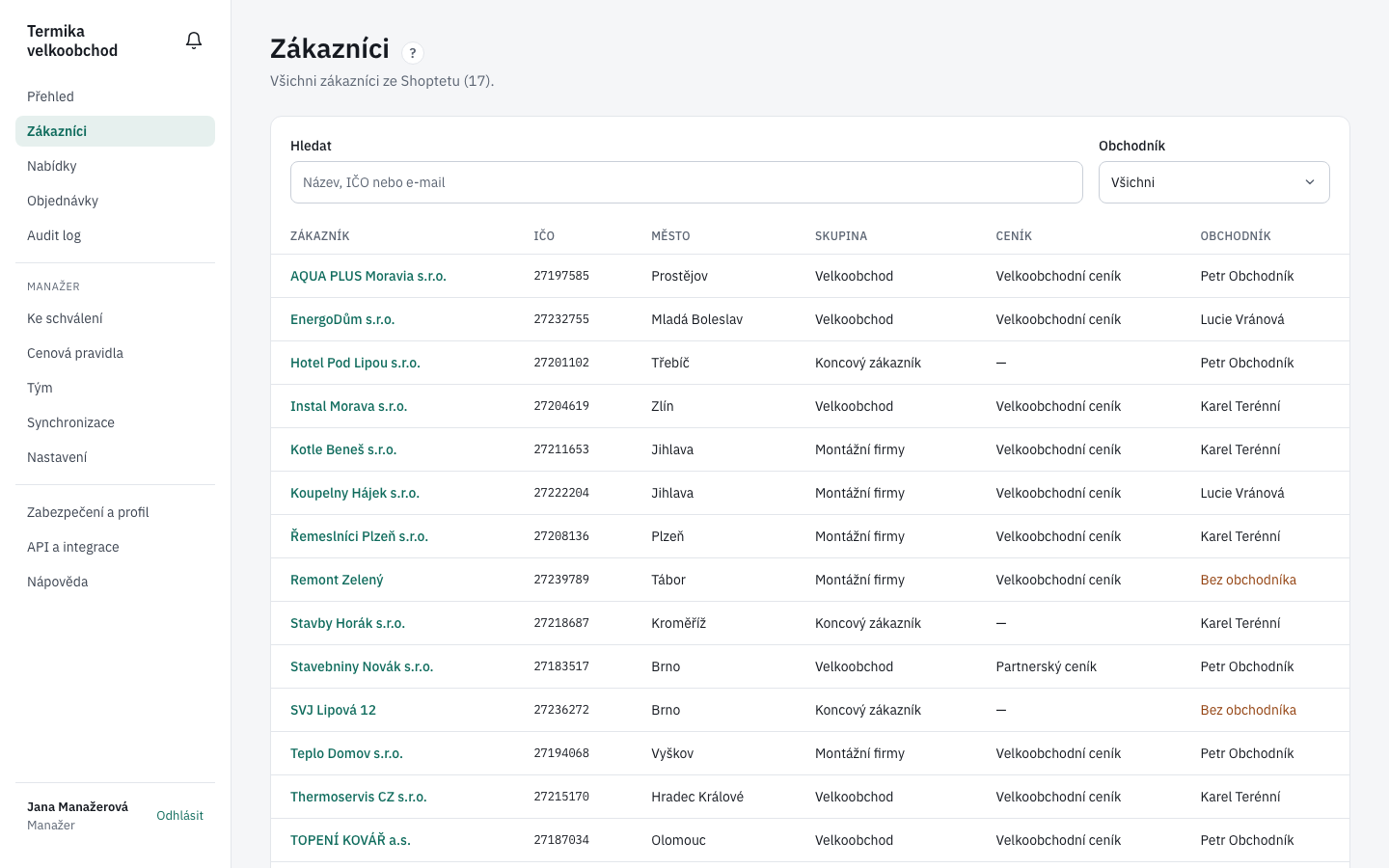Open customer Thermoservis CZ s.r.o.

[x=359, y=797]
